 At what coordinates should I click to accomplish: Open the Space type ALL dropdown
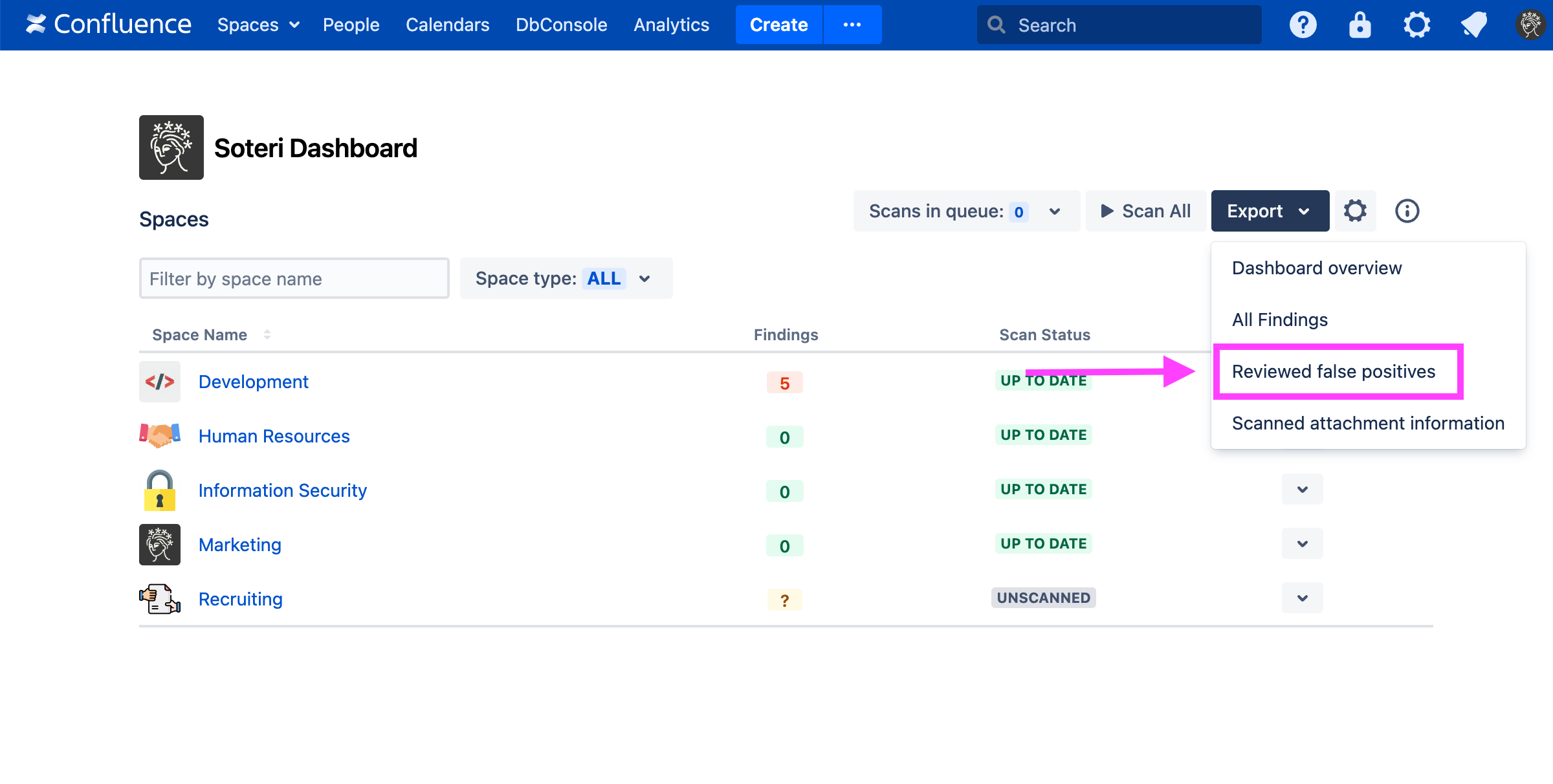pyautogui.click(x=566, y=278)
